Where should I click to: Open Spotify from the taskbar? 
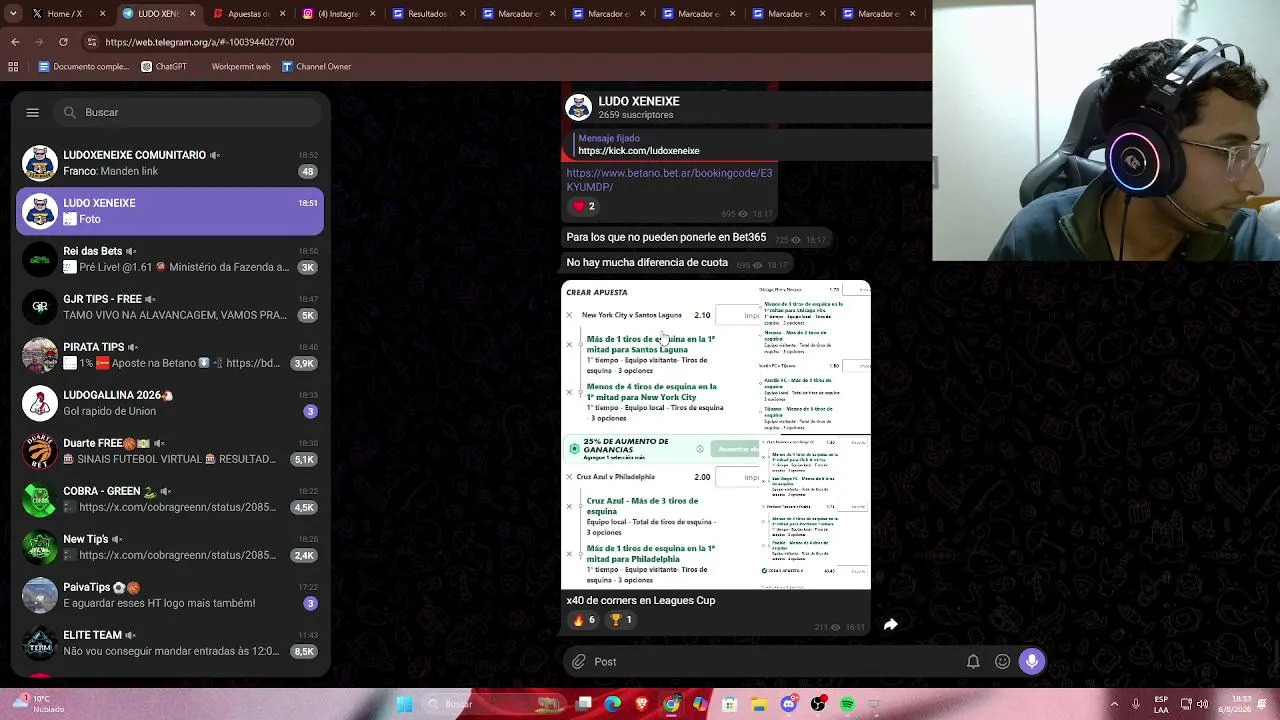click(847, 704)
